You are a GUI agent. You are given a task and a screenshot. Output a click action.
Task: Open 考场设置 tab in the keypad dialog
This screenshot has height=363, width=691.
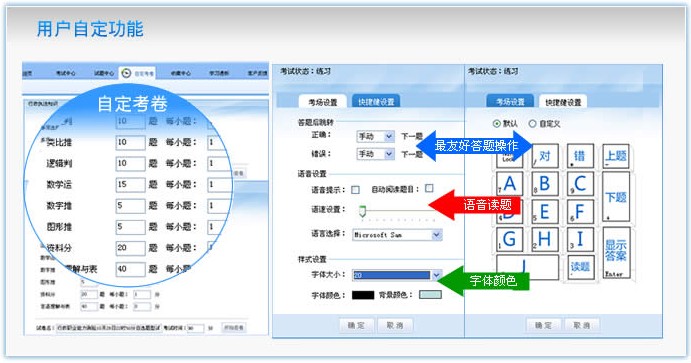tap(510, 102)
